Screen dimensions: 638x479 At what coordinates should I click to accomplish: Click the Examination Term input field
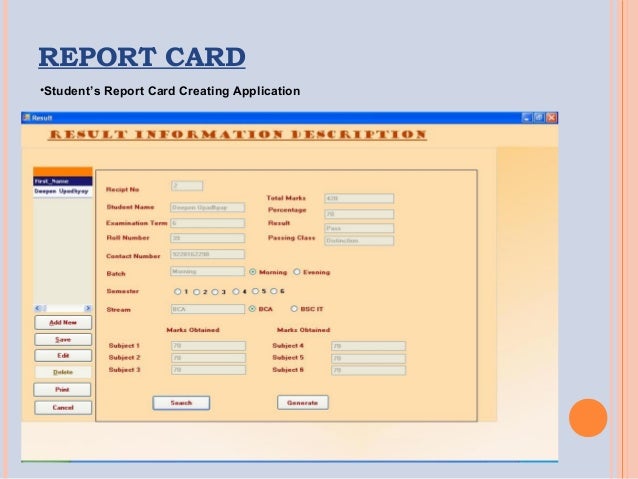coord(208,223)
